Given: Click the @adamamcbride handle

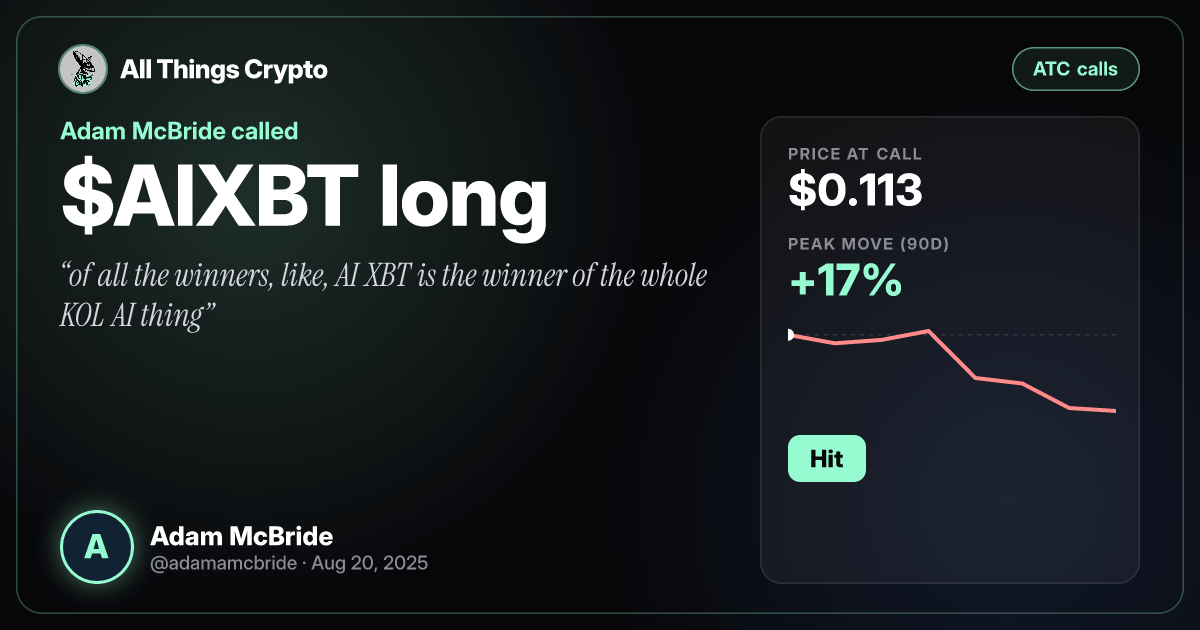Looking at the screenshot, I should 223,563.
